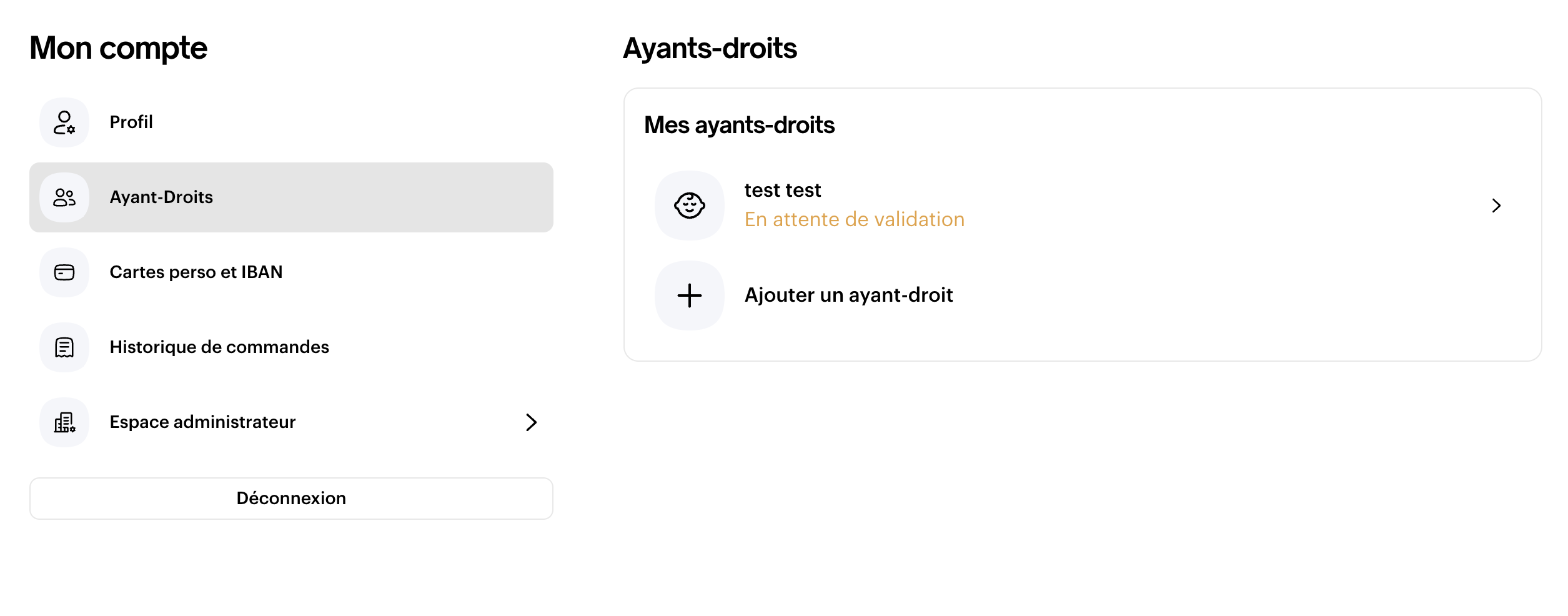Click the Ajouter un ayant-droit text
Screen dimensions: 1568x616
click(848, 296)
